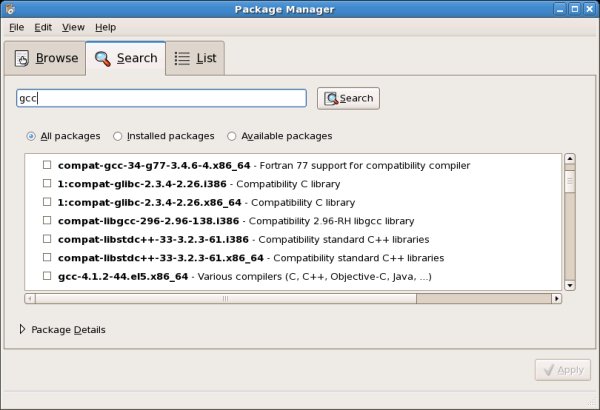Check the compat-gcc-34-g77 package checkbox

[x=47, y=165]
